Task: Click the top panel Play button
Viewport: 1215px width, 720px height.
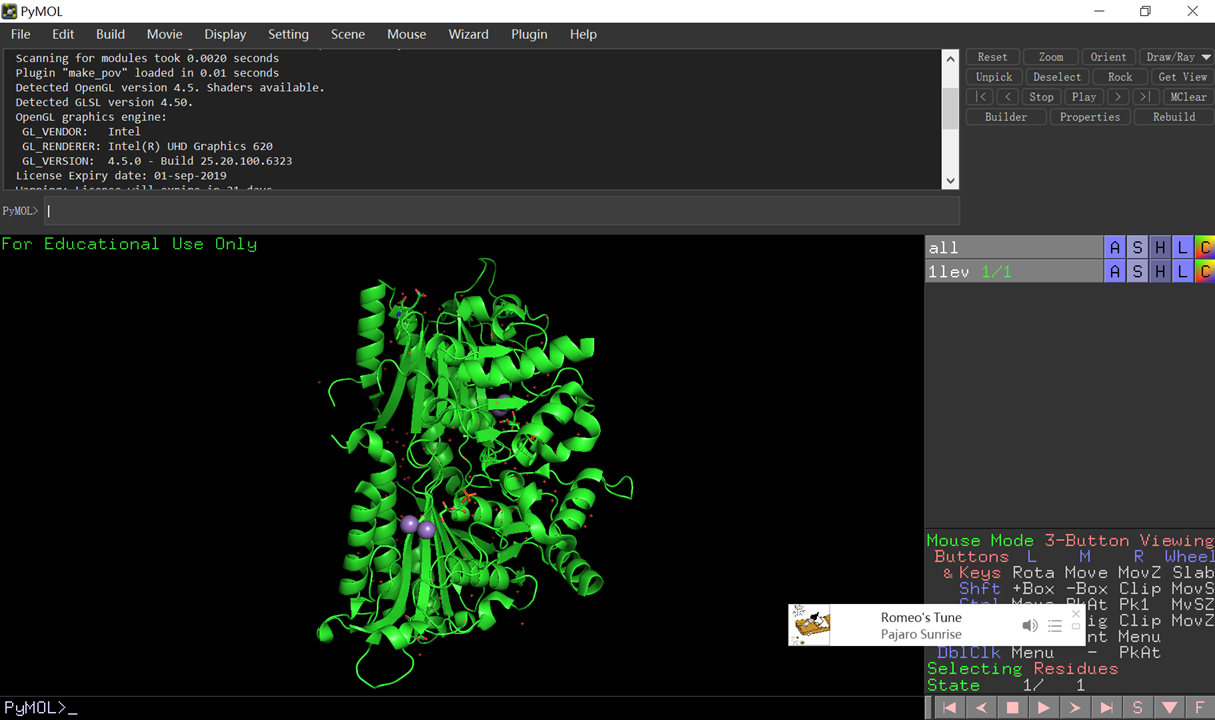Action: click(x=1084, y=97)
